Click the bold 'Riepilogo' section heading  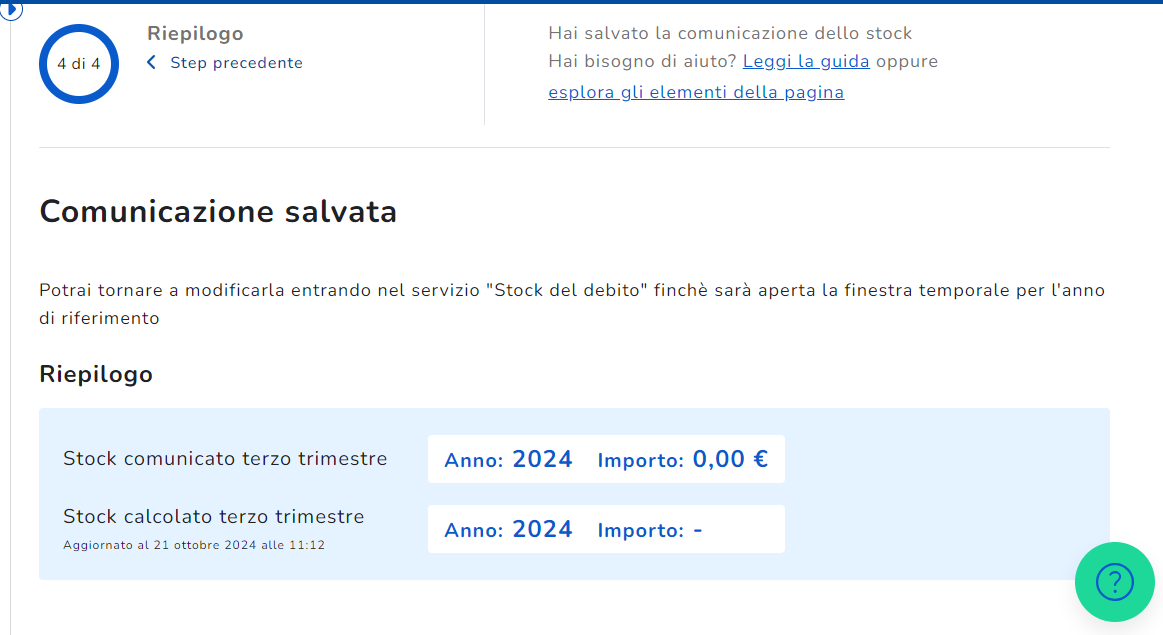(96, 374)
